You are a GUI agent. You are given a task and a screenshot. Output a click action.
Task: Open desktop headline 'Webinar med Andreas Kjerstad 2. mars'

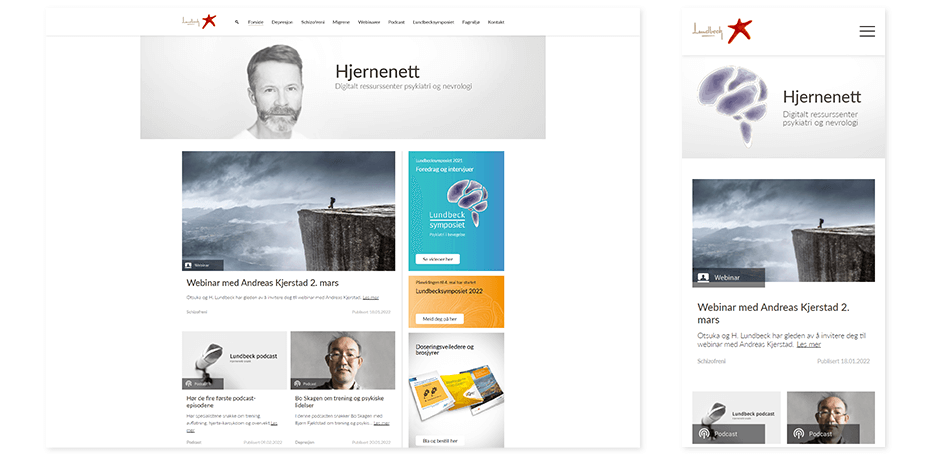(262, 282)
